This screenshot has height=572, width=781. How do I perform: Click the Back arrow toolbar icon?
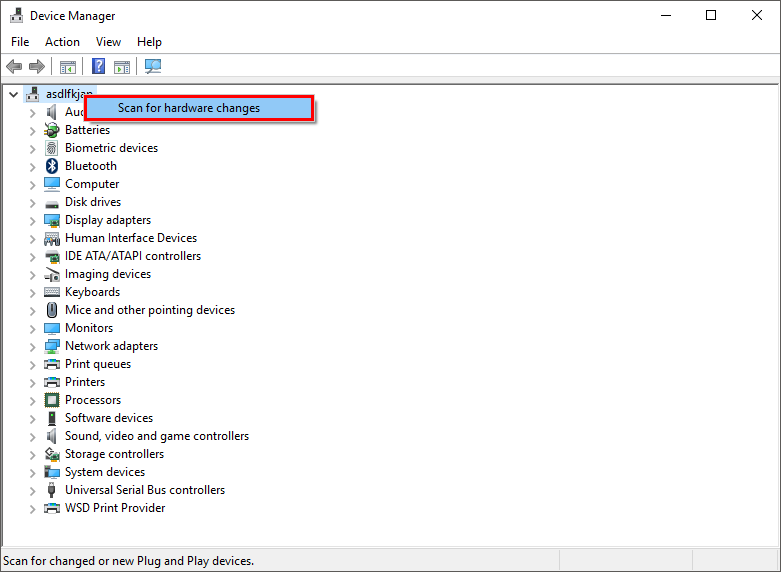(14, 66)
